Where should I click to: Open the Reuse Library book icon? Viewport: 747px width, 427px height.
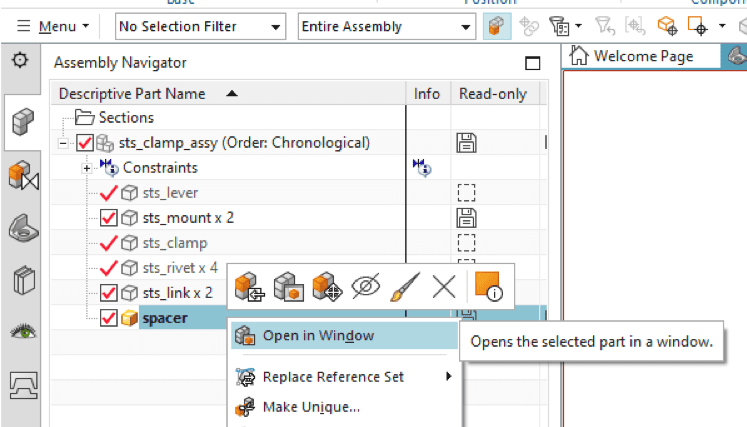tap(24, 281)
